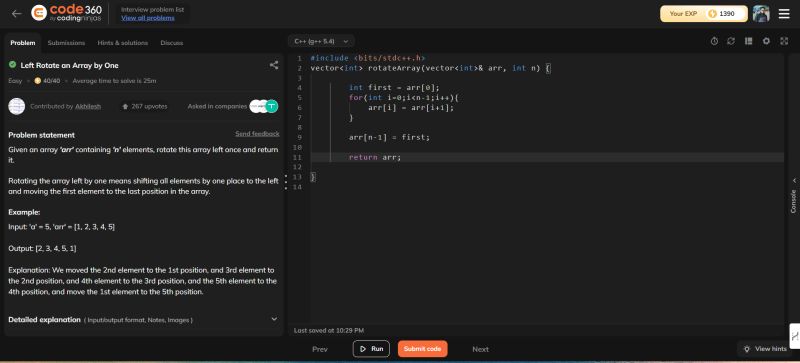Click the 'arr[i] = arr[i+1];' code line
Viewport: 800px width, 363px height.
(411, 108)
